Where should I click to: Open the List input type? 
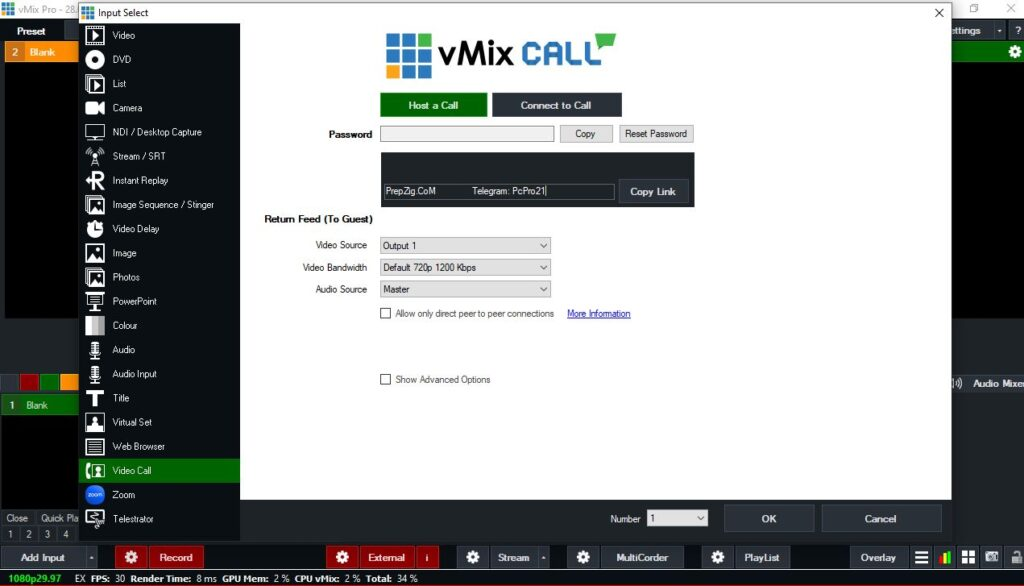point(159,84)
